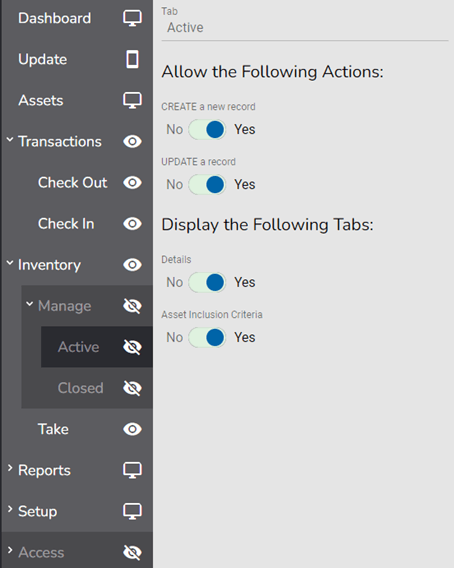This screenshot has height=568, width=454.
Task: Expand the Setup section chevron
Action: (x=10, y=509)
